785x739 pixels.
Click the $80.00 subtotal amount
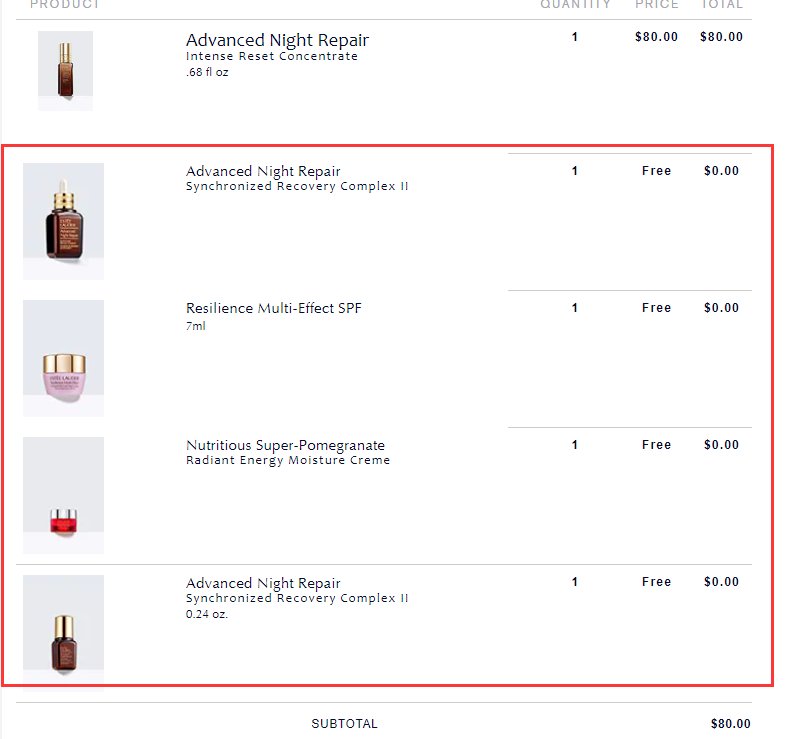click(730, 723)
